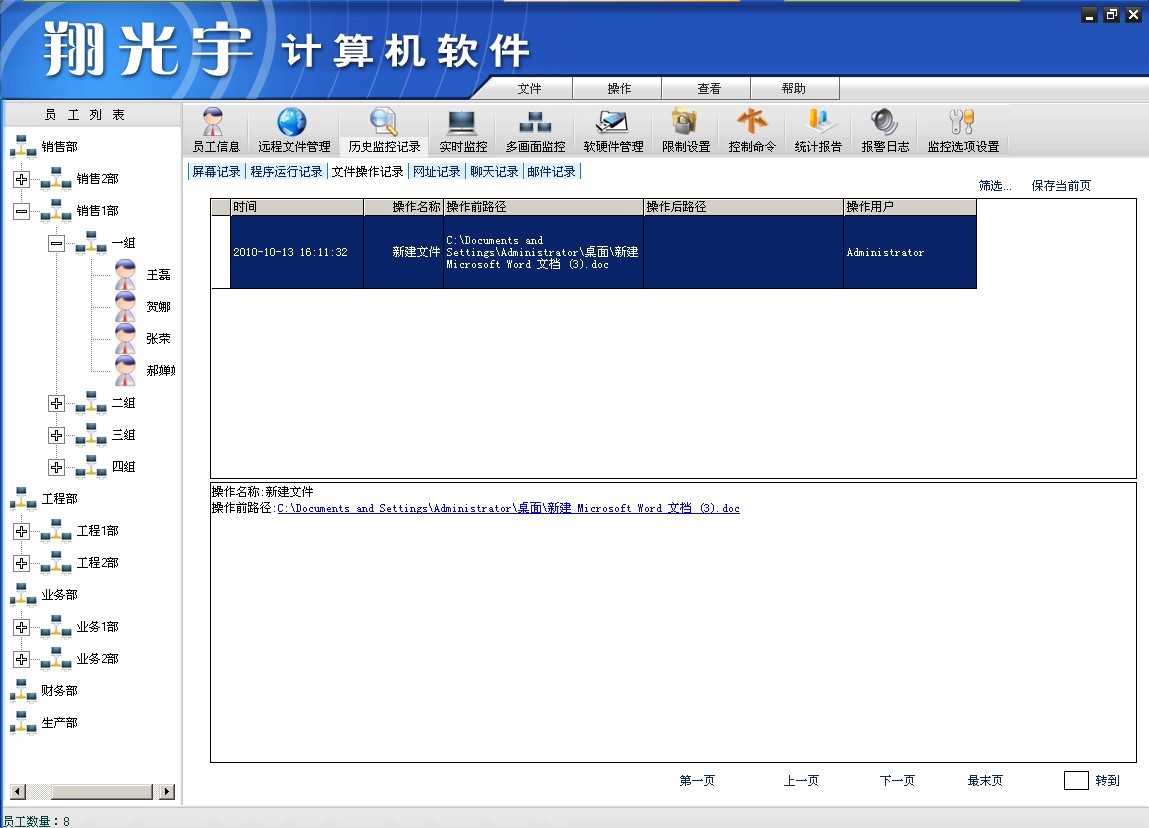Open the 文件 menu
Viewport: 1149px width, 828px height.
tap(529, 89)
